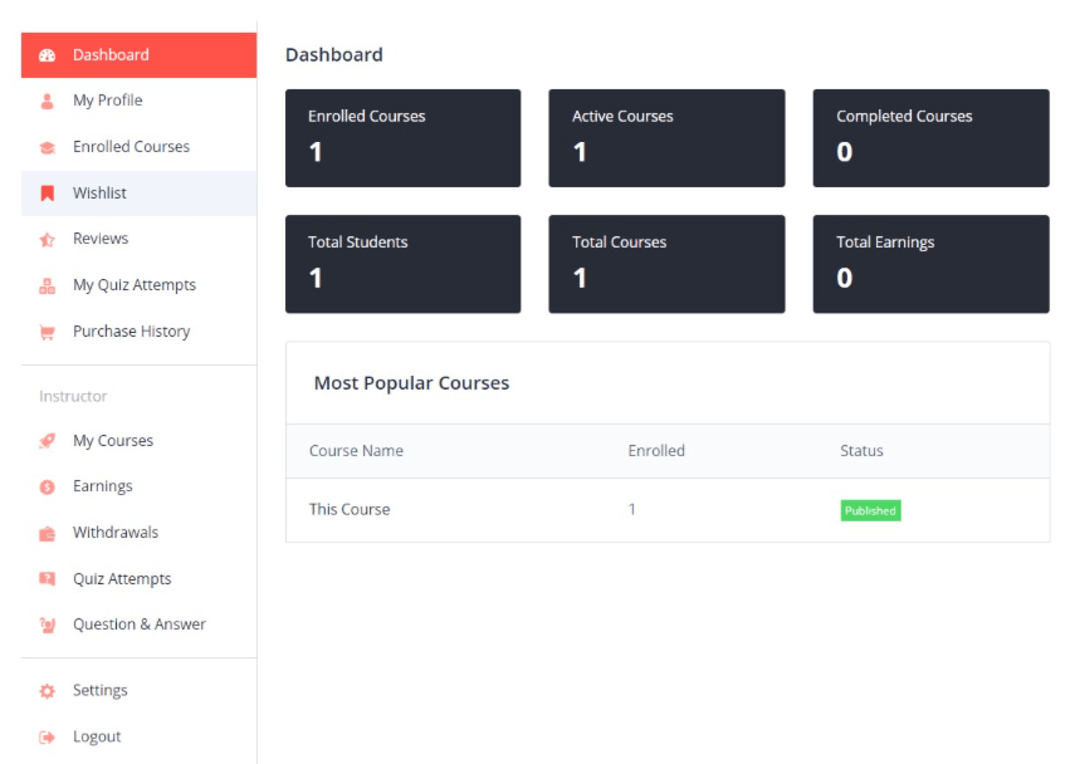Select Quiz Attempts in the Instructor menu

(x=122, y=578)
